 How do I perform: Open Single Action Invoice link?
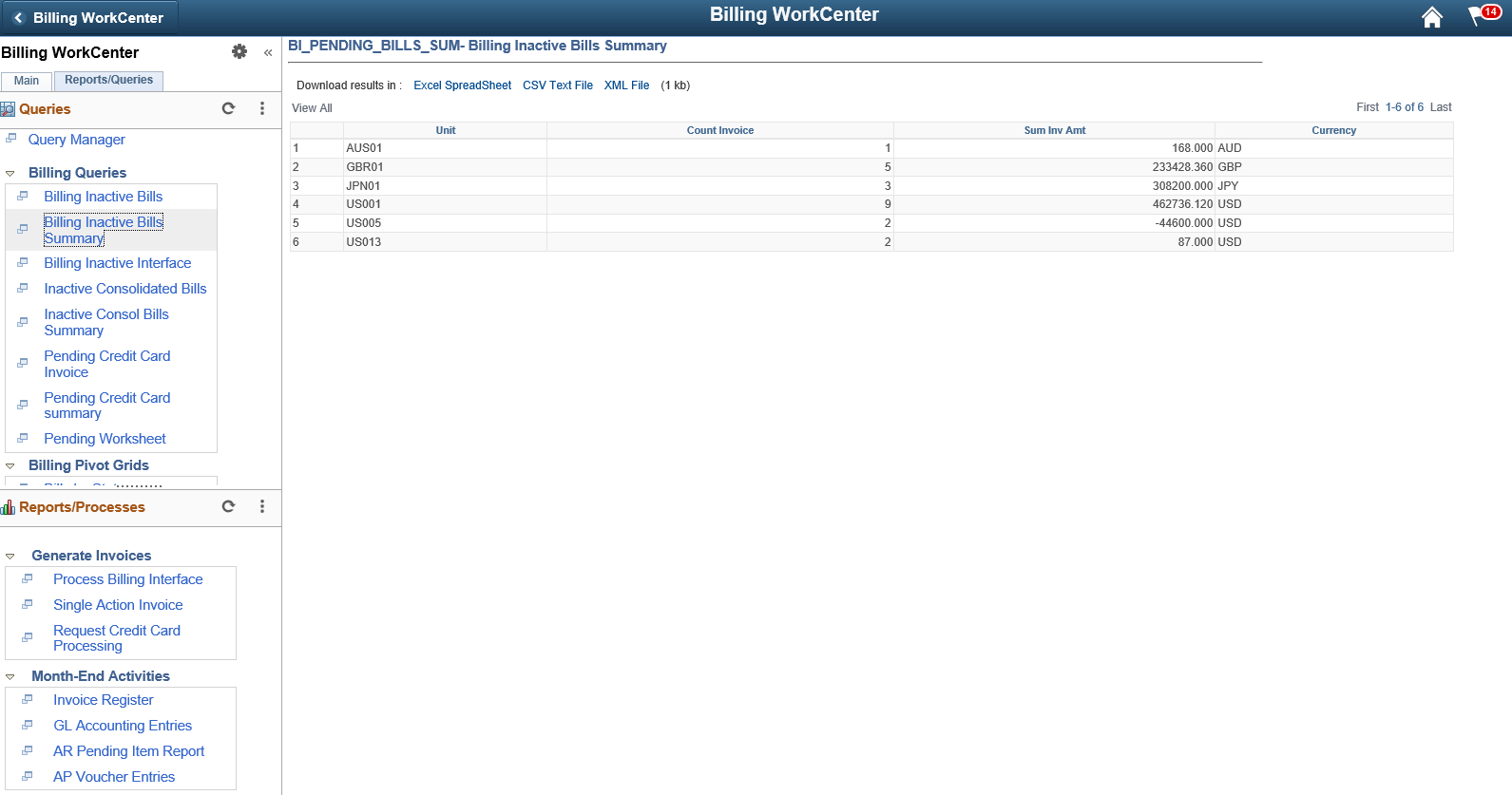118,605
